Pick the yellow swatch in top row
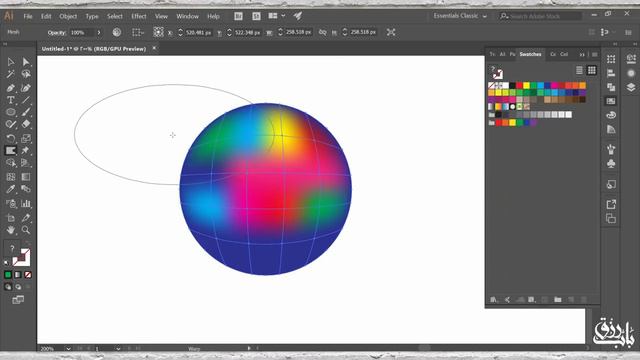Screen dimensions: 640x360 [527, 85]
